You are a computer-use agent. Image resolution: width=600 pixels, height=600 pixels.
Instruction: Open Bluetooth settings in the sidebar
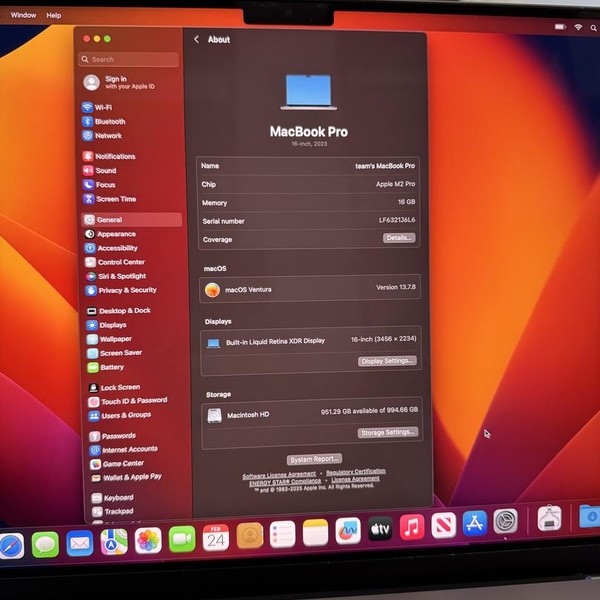tap(104, 121)
